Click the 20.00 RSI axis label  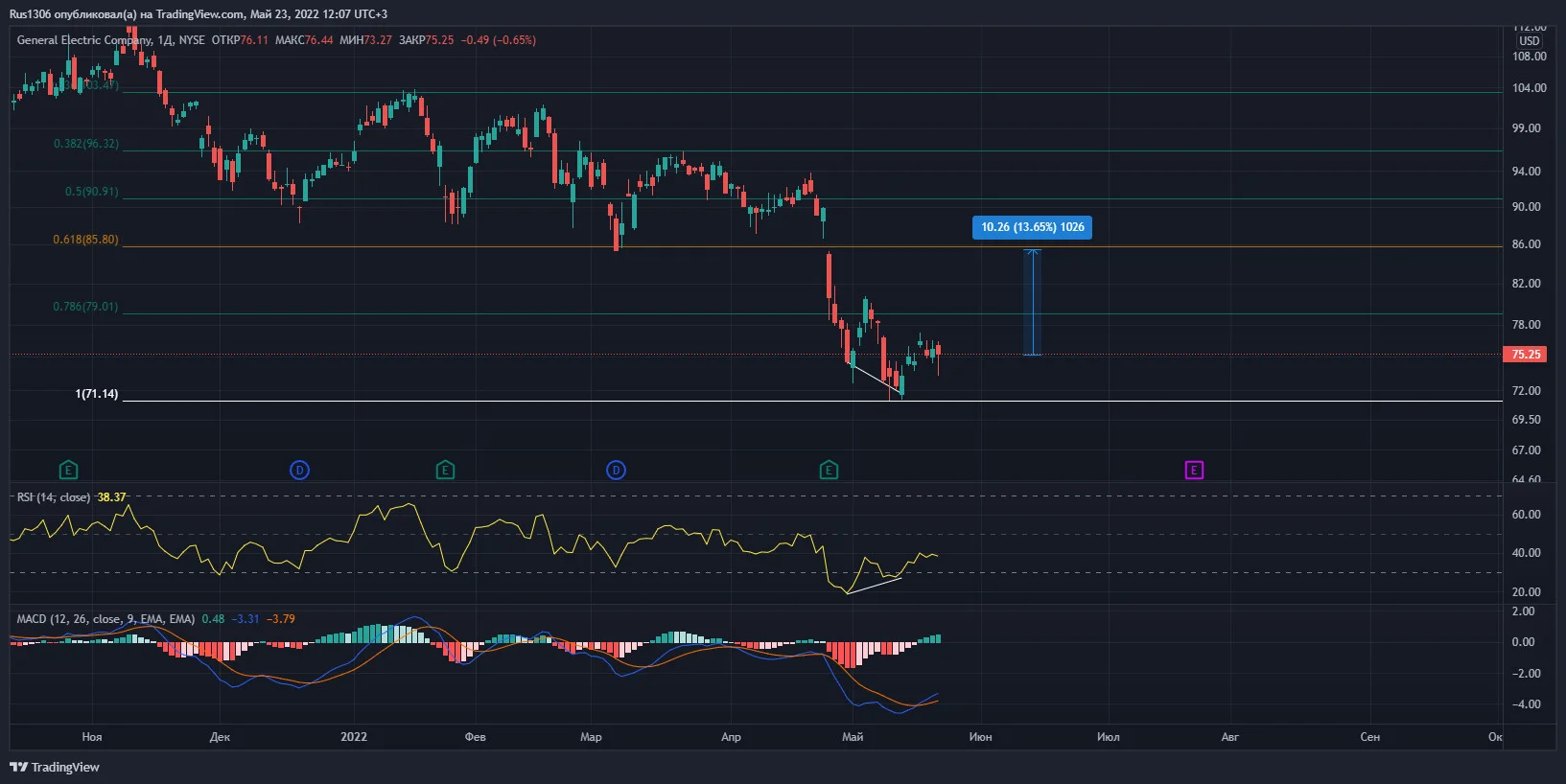[1527, 592]
